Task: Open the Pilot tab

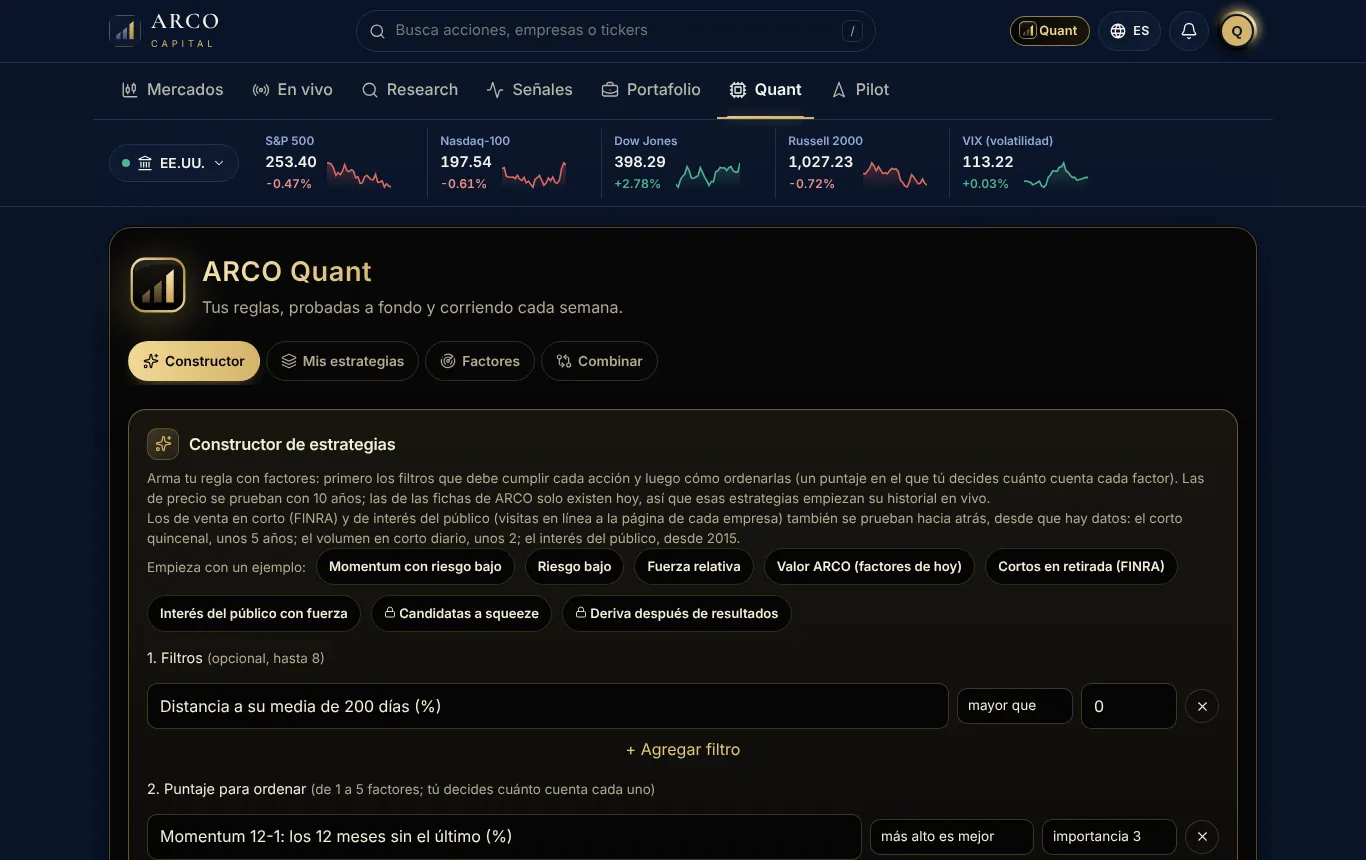Action: point(860,90)
